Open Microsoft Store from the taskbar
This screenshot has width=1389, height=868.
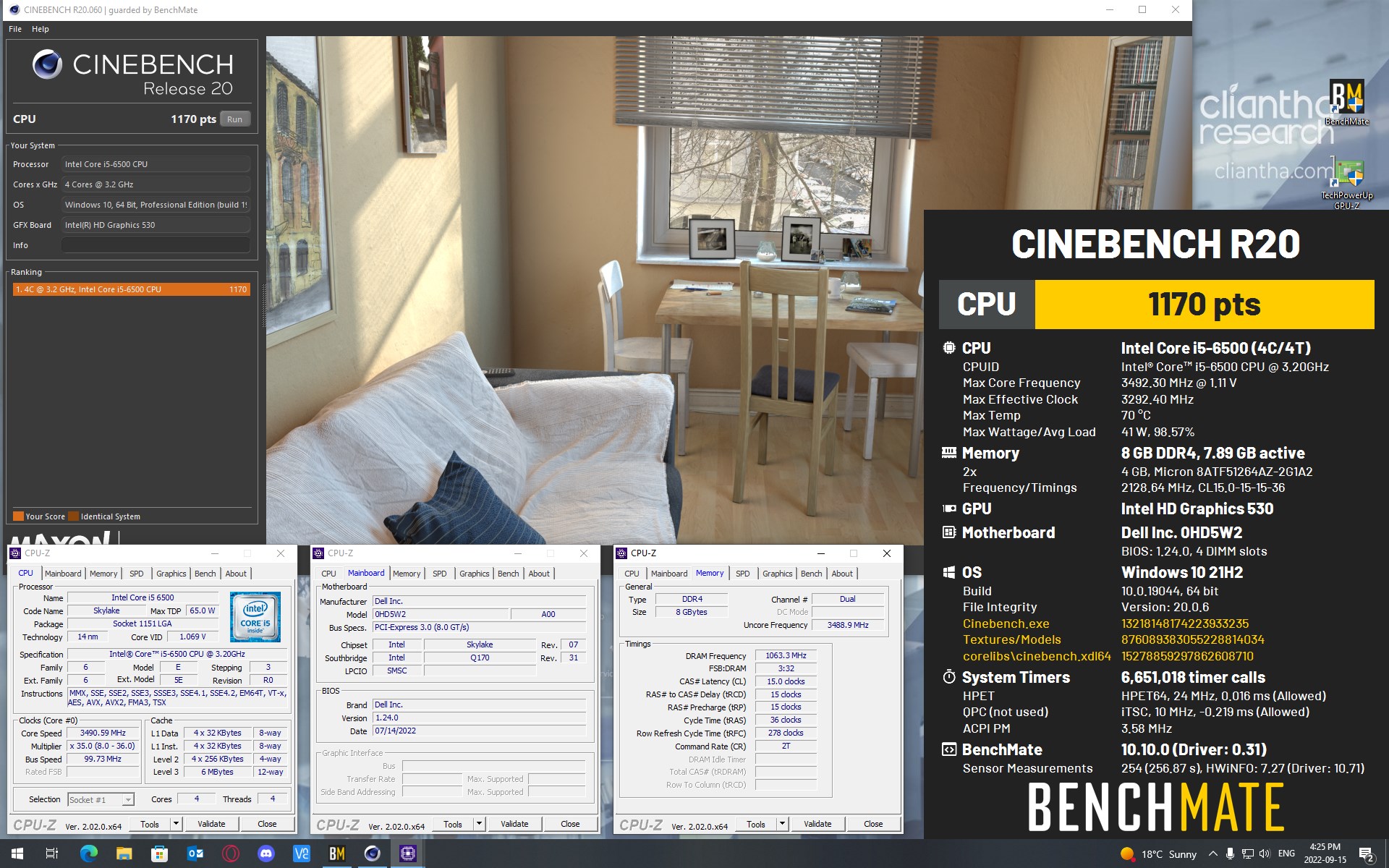(159, 854)
